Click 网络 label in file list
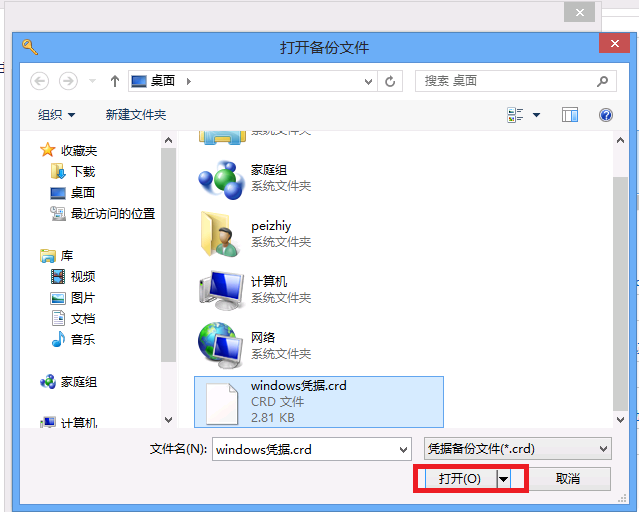Screen dimensions: 639x512 tap(263, 338)
